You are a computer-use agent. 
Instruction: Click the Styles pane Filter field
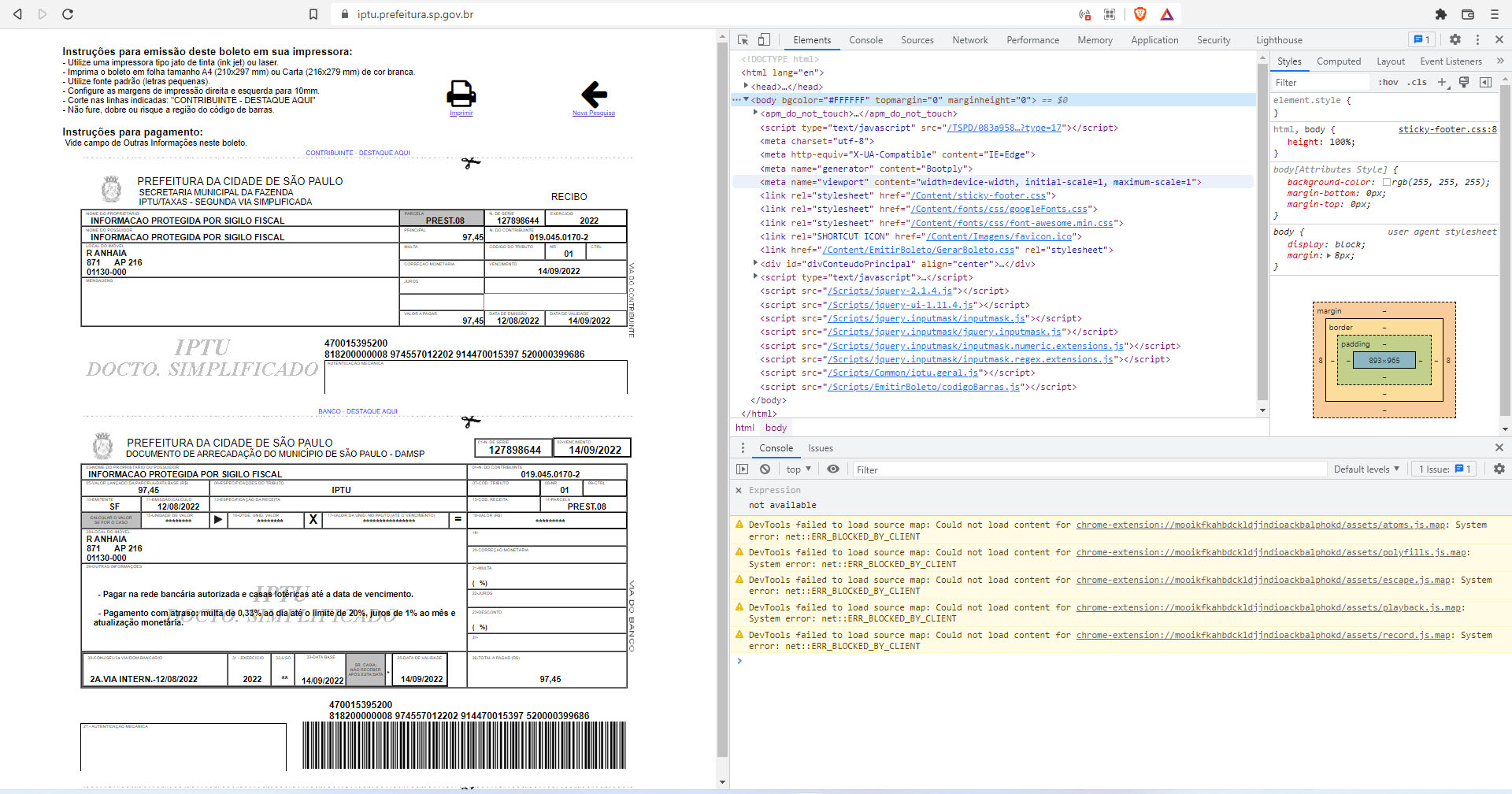coord(1321,82)
